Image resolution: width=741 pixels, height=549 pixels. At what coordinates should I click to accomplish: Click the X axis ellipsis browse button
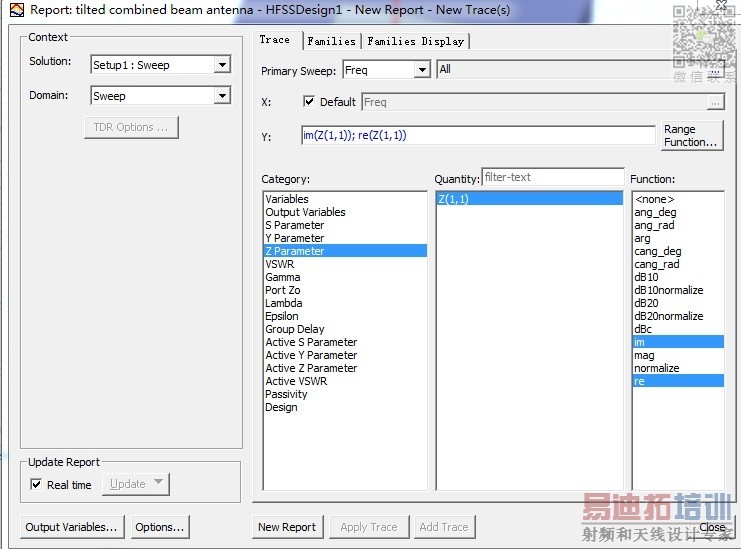point(715,102)
